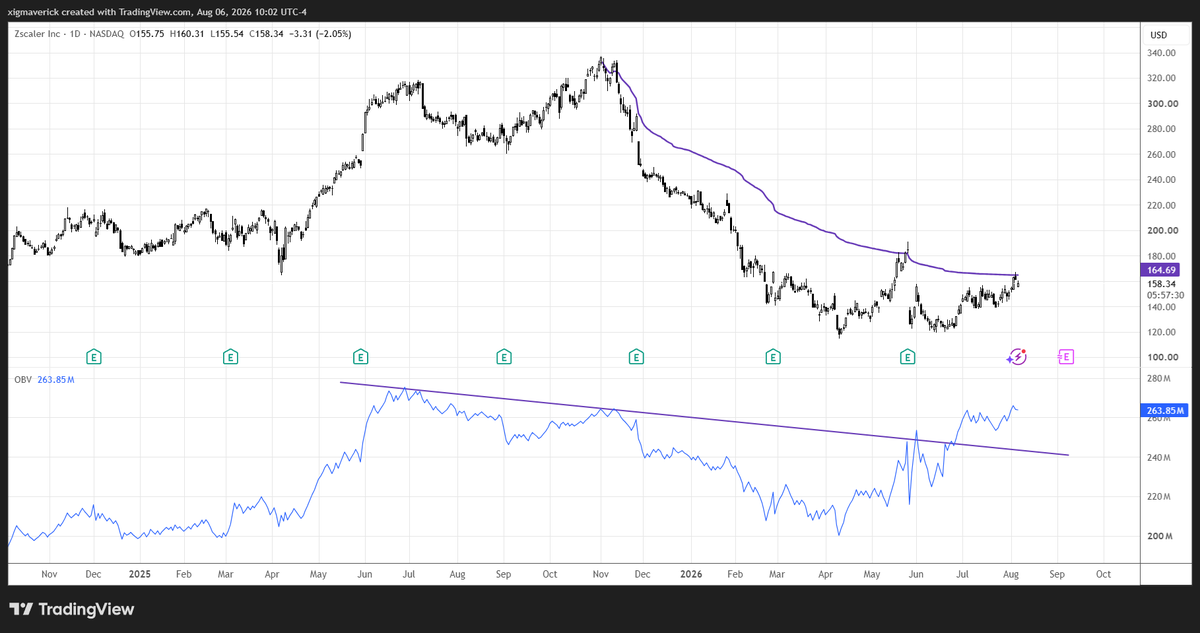Click the earnings marker under March 2026
Image resolution: width=1200 pixels, height=633 pixels.
coord(772,356)
